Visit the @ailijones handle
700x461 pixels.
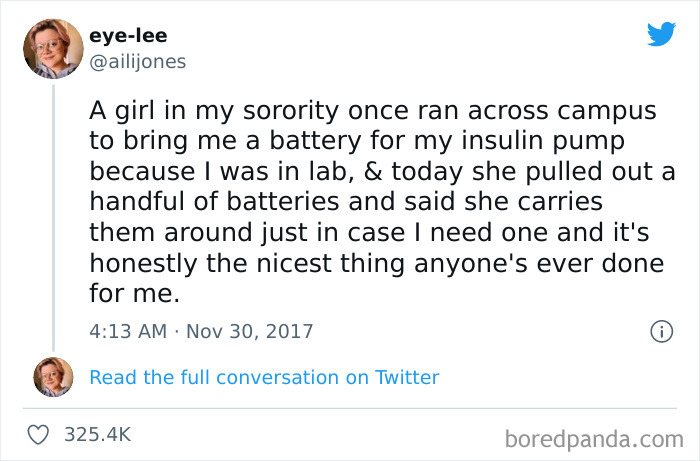click(138, 61)
